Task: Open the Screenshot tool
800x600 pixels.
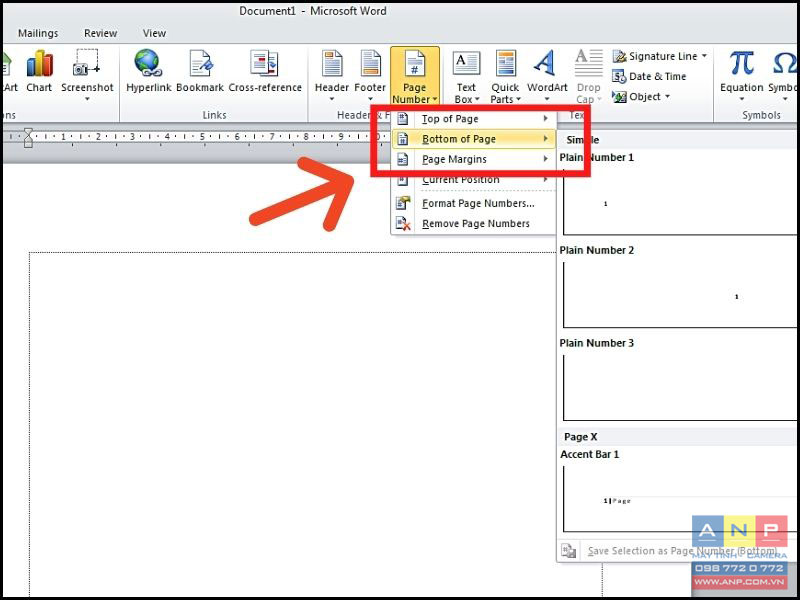Action: click(x=87, y=74)
